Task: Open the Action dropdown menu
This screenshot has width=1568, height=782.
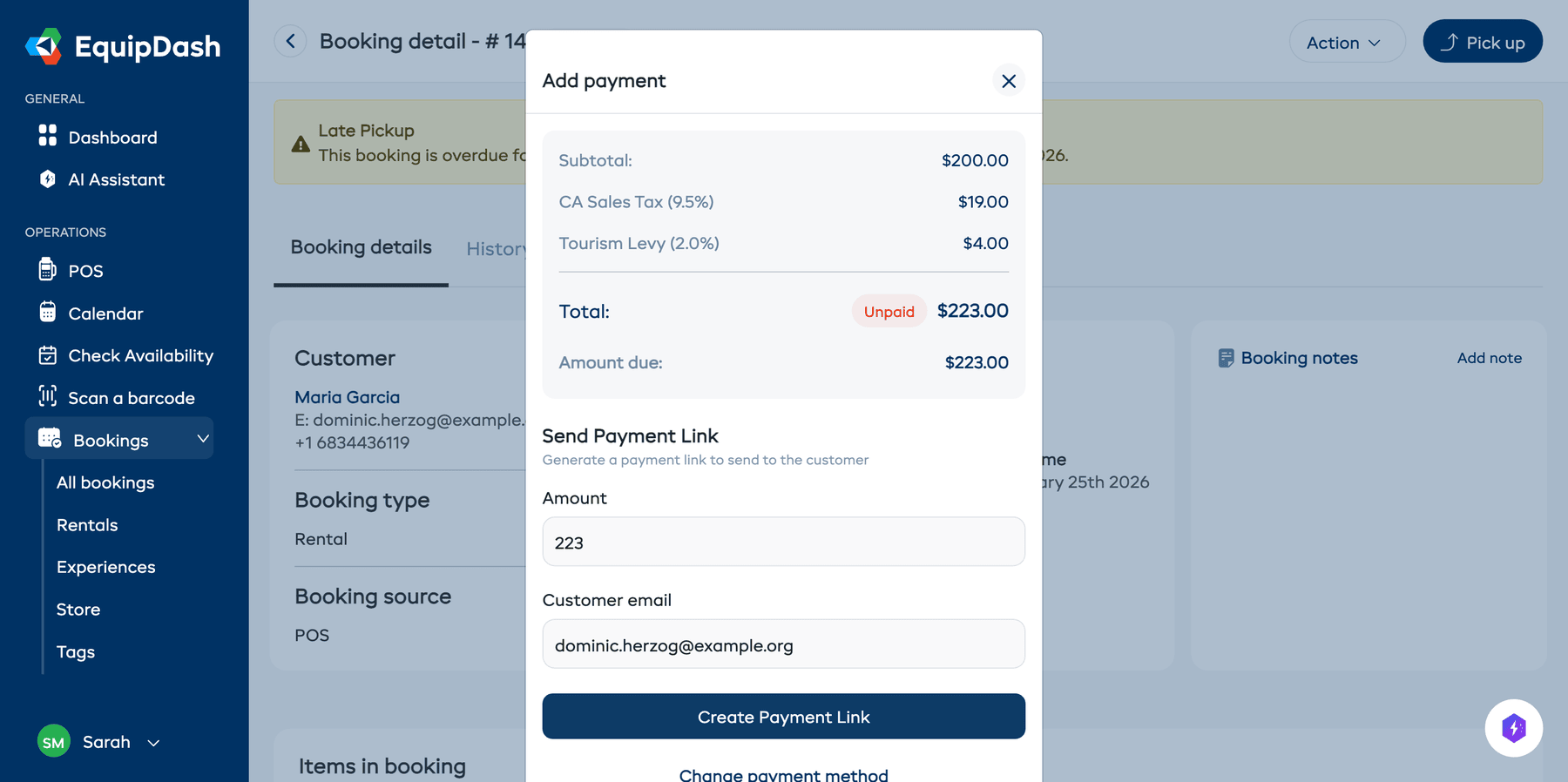Action: coord(1347,42)
